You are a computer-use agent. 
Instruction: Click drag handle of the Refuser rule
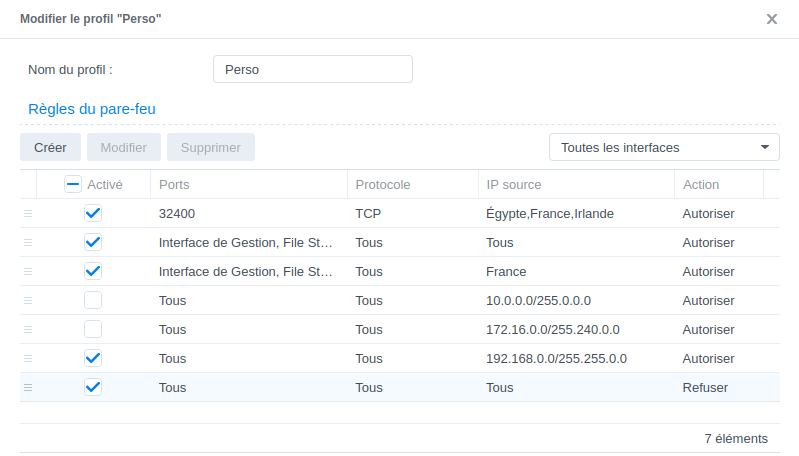tap(28, 388)
